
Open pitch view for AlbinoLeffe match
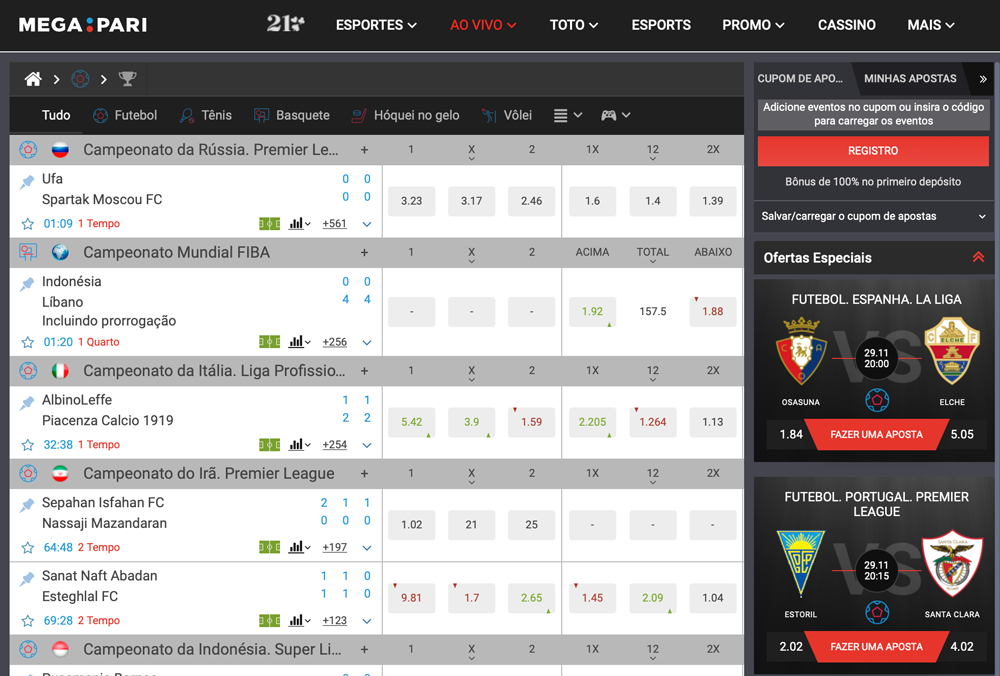[x=269, y=445]
